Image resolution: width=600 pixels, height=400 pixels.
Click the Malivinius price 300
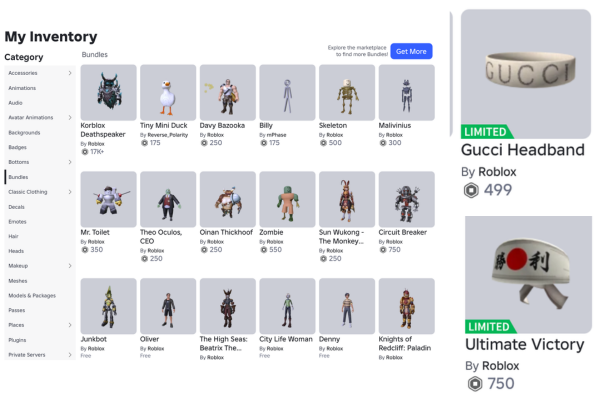[395, 143]
